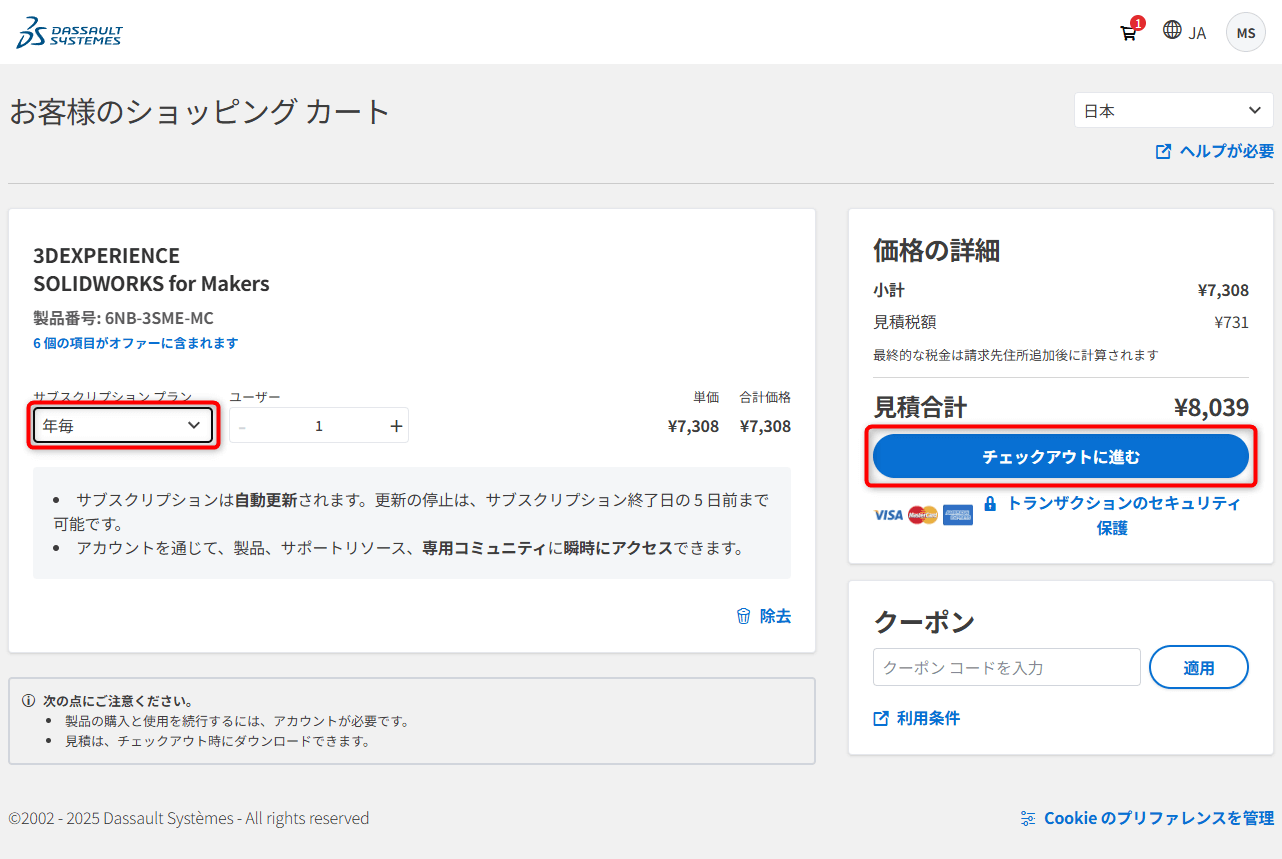
Task: Click the globe language icon
Action: [1172, 30]
